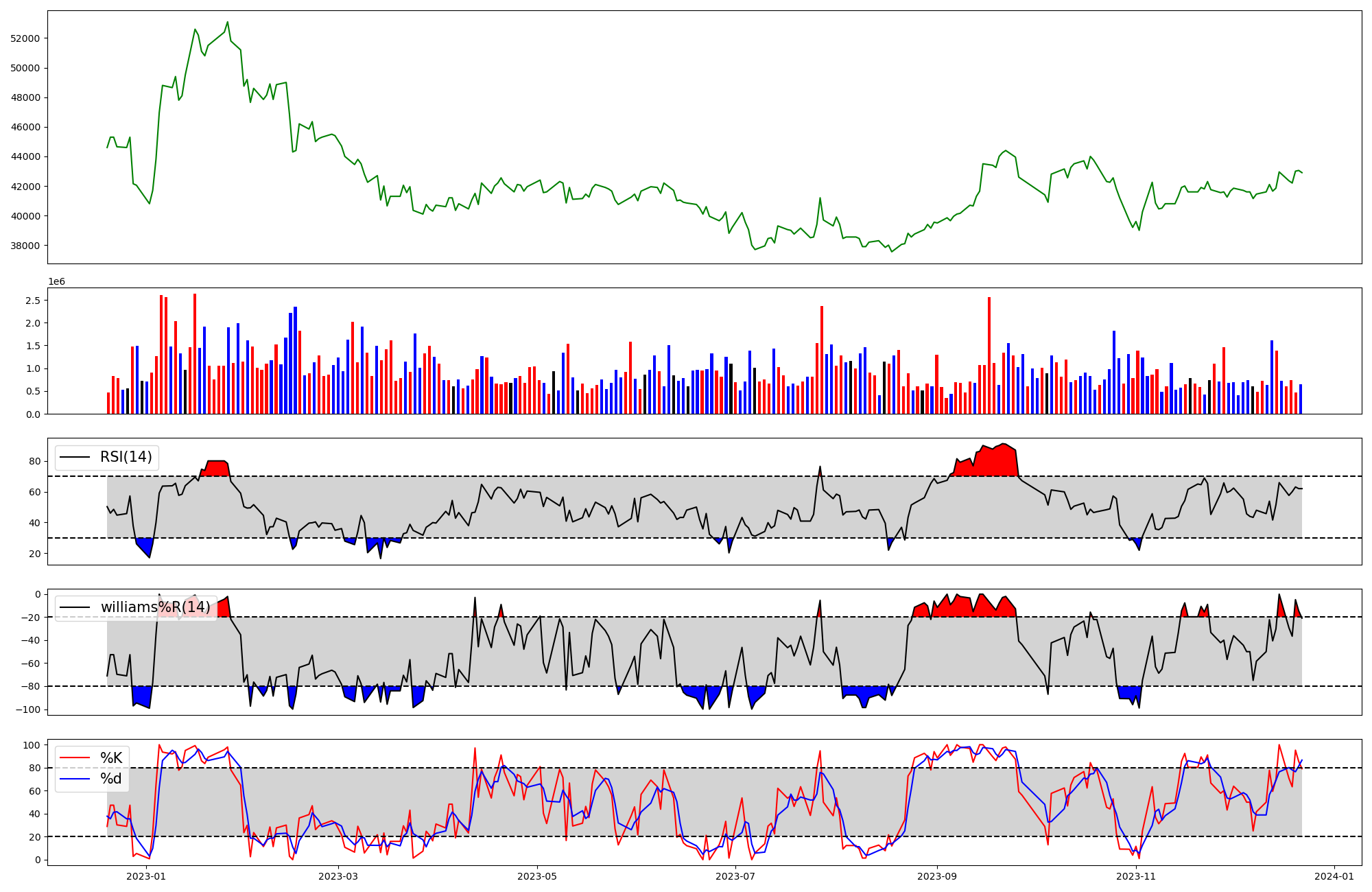Screen dimensions: 1372x892
Task: Click the 2023-05 x-axis tick label
Action: pos(537,876)
